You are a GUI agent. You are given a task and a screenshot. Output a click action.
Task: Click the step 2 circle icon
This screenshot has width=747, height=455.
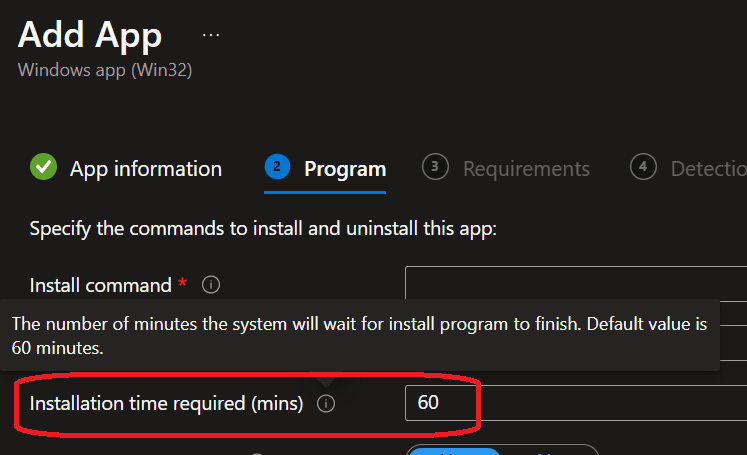(x=277, y=167)
